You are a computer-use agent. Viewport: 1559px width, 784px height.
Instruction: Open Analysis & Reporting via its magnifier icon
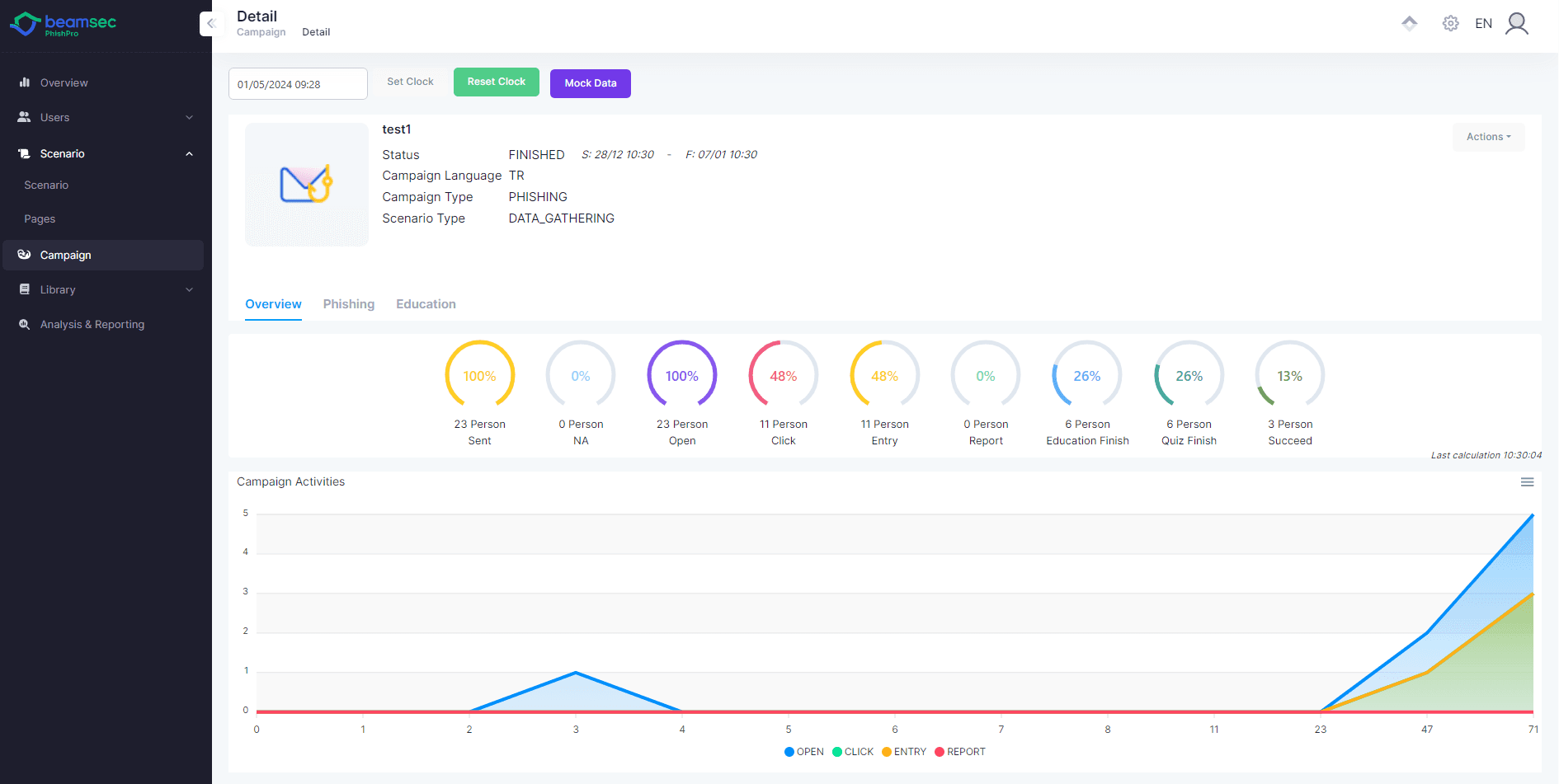click(26, 324)
